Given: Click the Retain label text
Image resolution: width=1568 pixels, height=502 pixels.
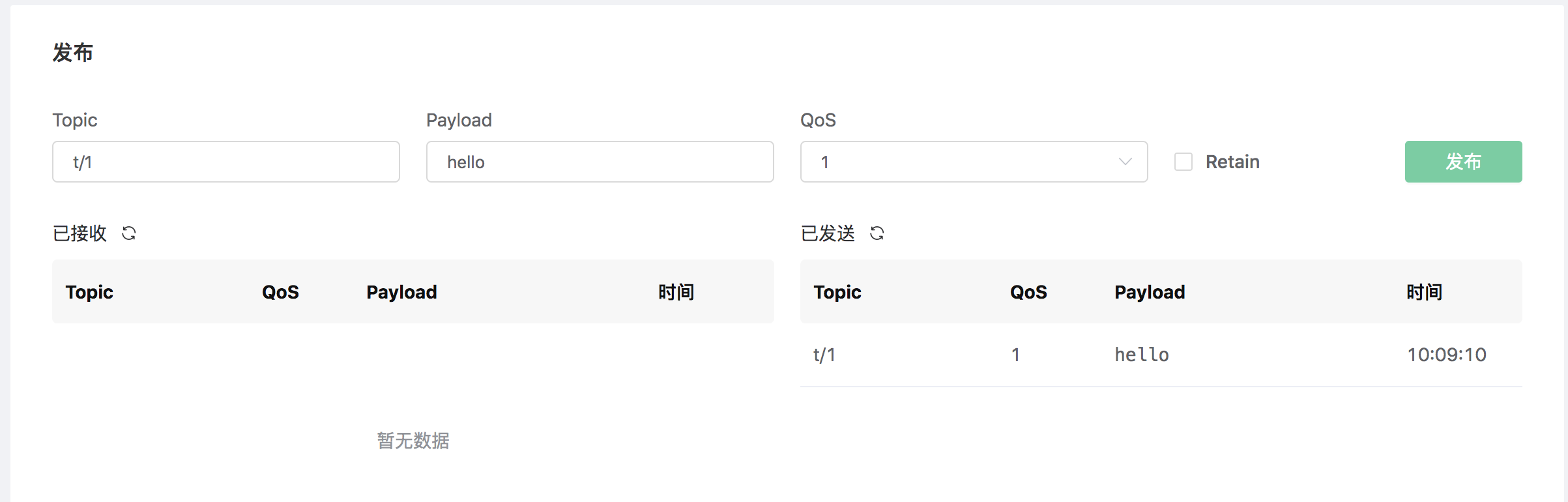Looking at the screenshot, I should (x=1232, y=162).
